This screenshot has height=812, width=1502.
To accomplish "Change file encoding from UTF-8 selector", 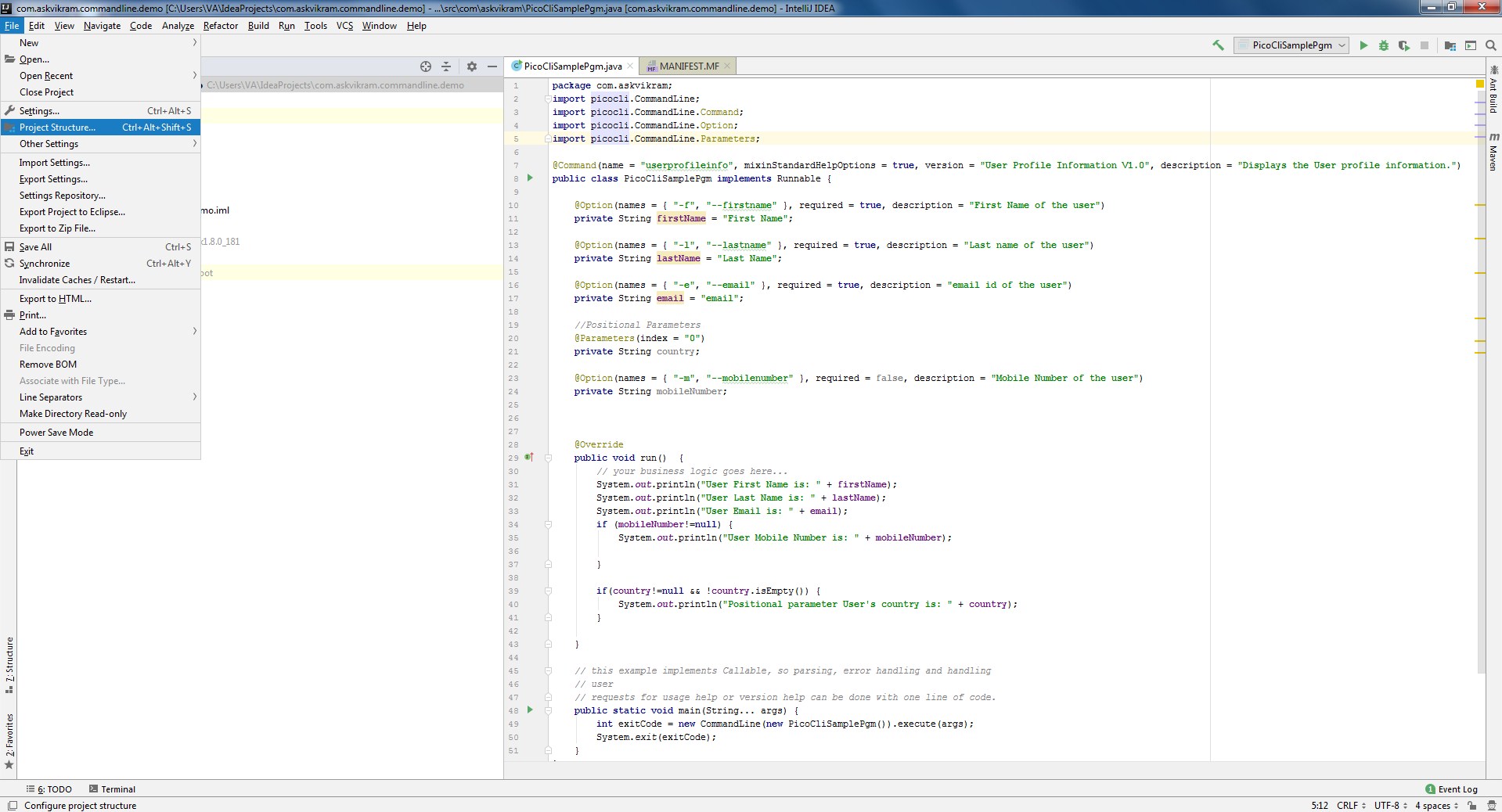I will click(1387, 805).
